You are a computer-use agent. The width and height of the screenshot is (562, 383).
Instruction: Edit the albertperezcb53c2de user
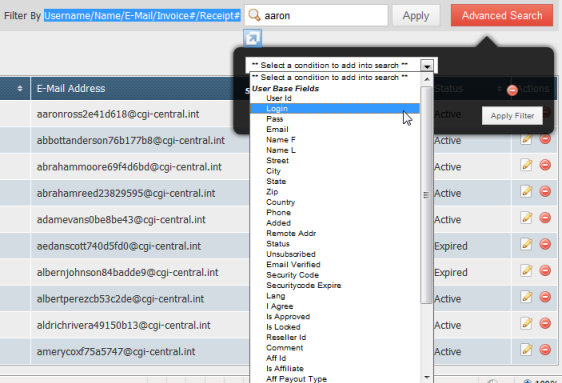click(526, 297)
